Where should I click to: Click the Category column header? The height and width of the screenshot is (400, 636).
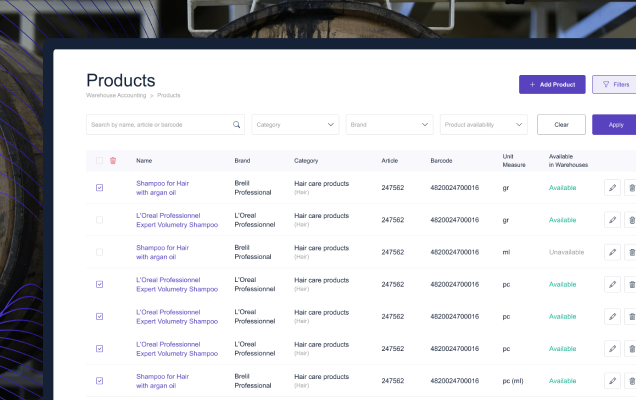(x=306, y=161)
